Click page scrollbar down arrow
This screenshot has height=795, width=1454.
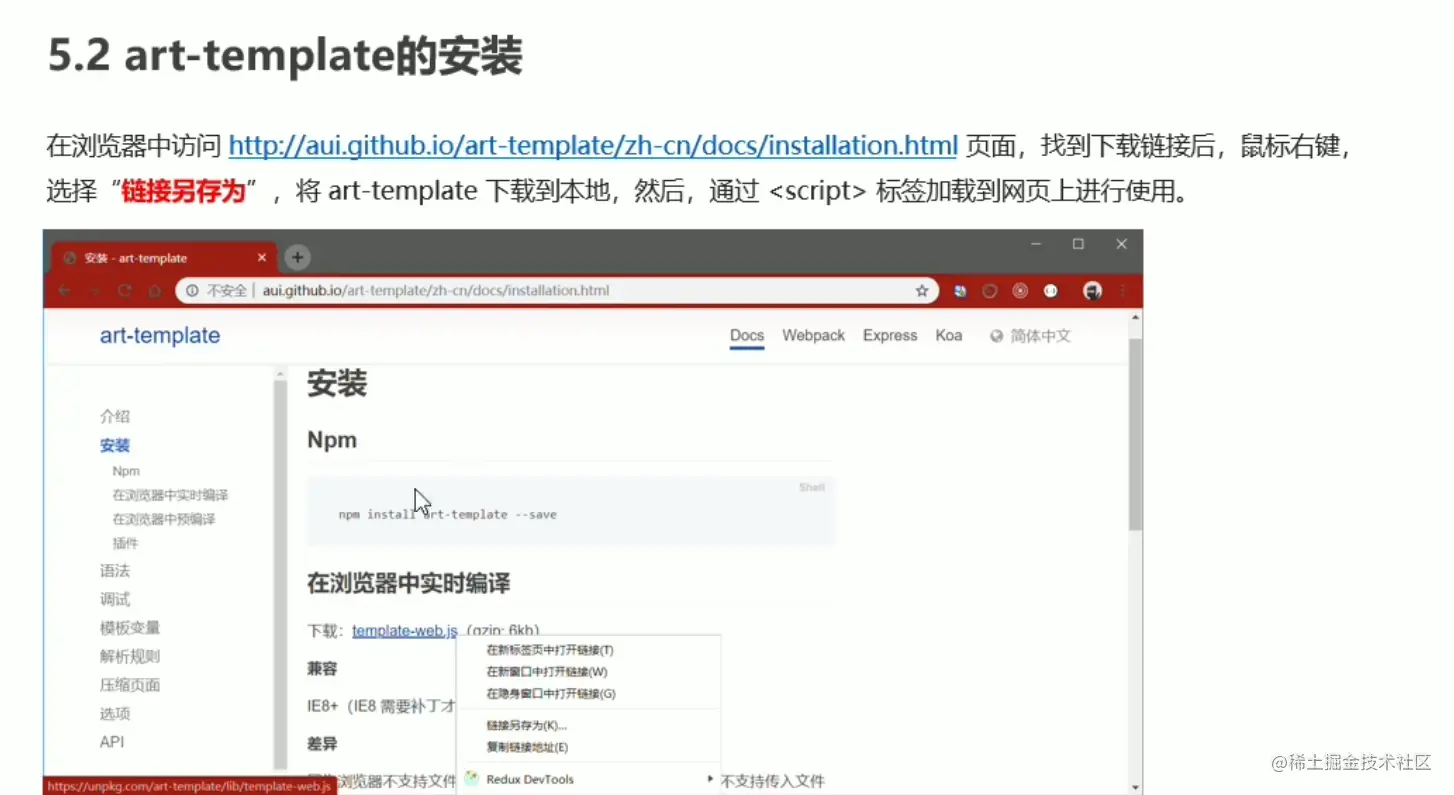coord(1135,787)
